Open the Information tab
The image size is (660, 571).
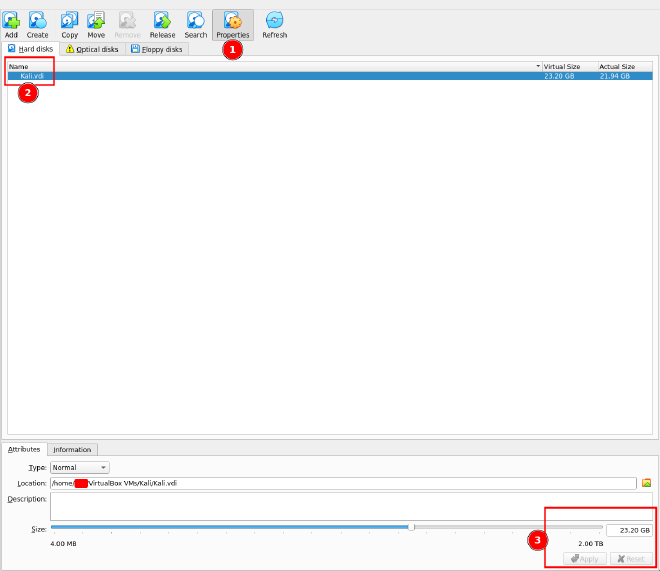[x=72, y=450]
